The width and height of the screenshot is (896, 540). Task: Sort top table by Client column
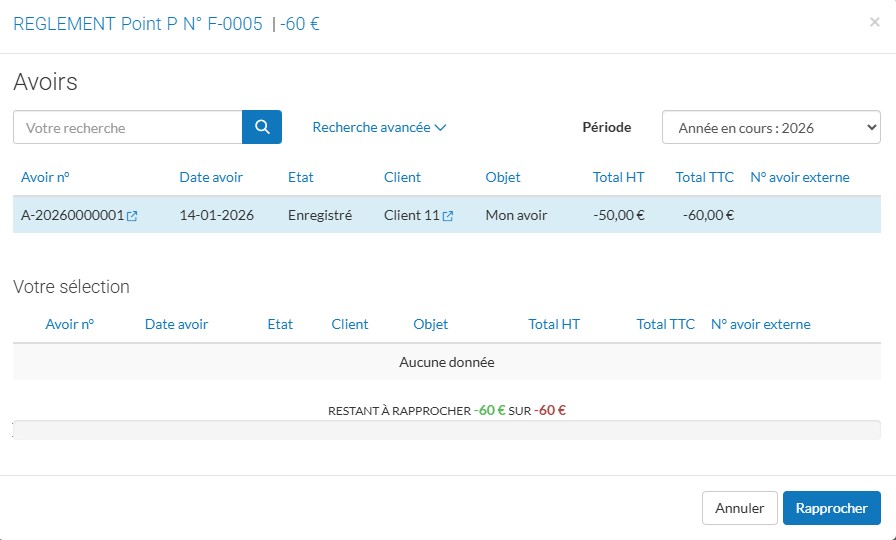pyautogui.click(x=402, y=177)
